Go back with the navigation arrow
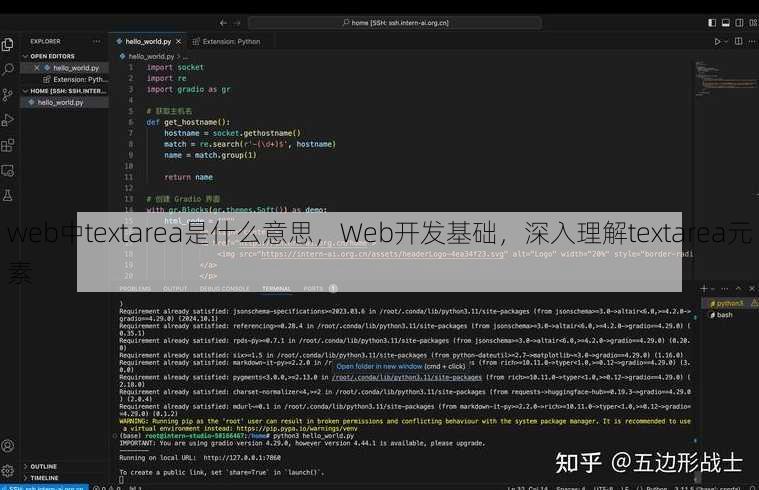This screenshot has width=759, height=490. click(223, 23)
